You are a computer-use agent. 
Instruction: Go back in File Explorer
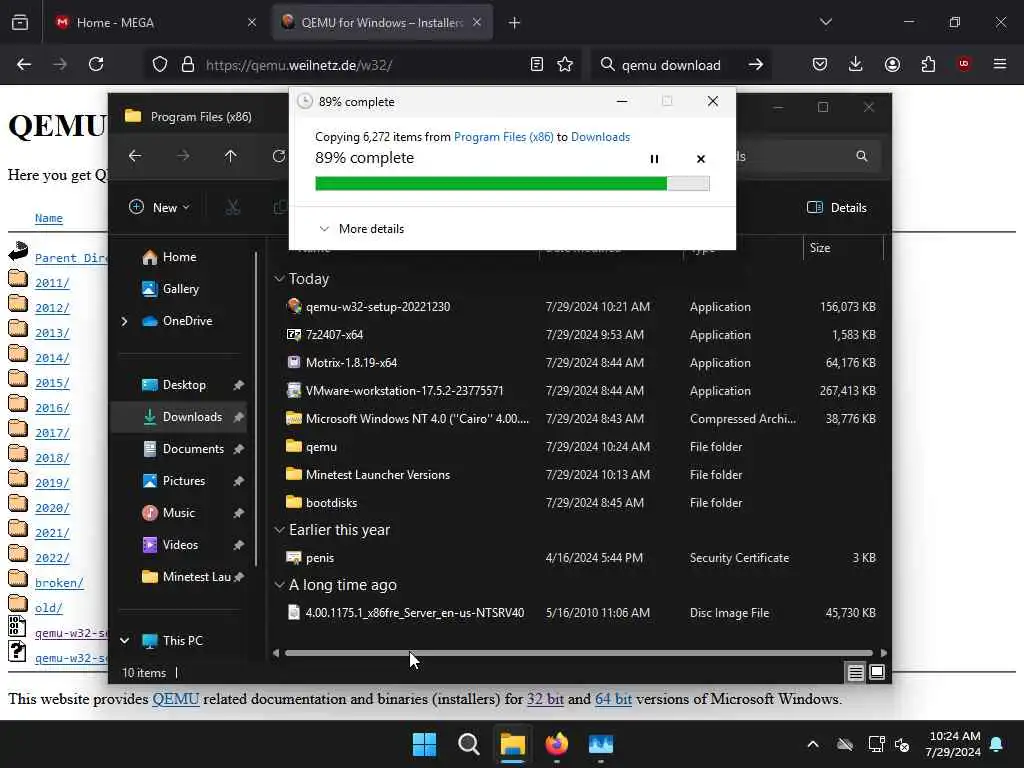click(135, 156)
